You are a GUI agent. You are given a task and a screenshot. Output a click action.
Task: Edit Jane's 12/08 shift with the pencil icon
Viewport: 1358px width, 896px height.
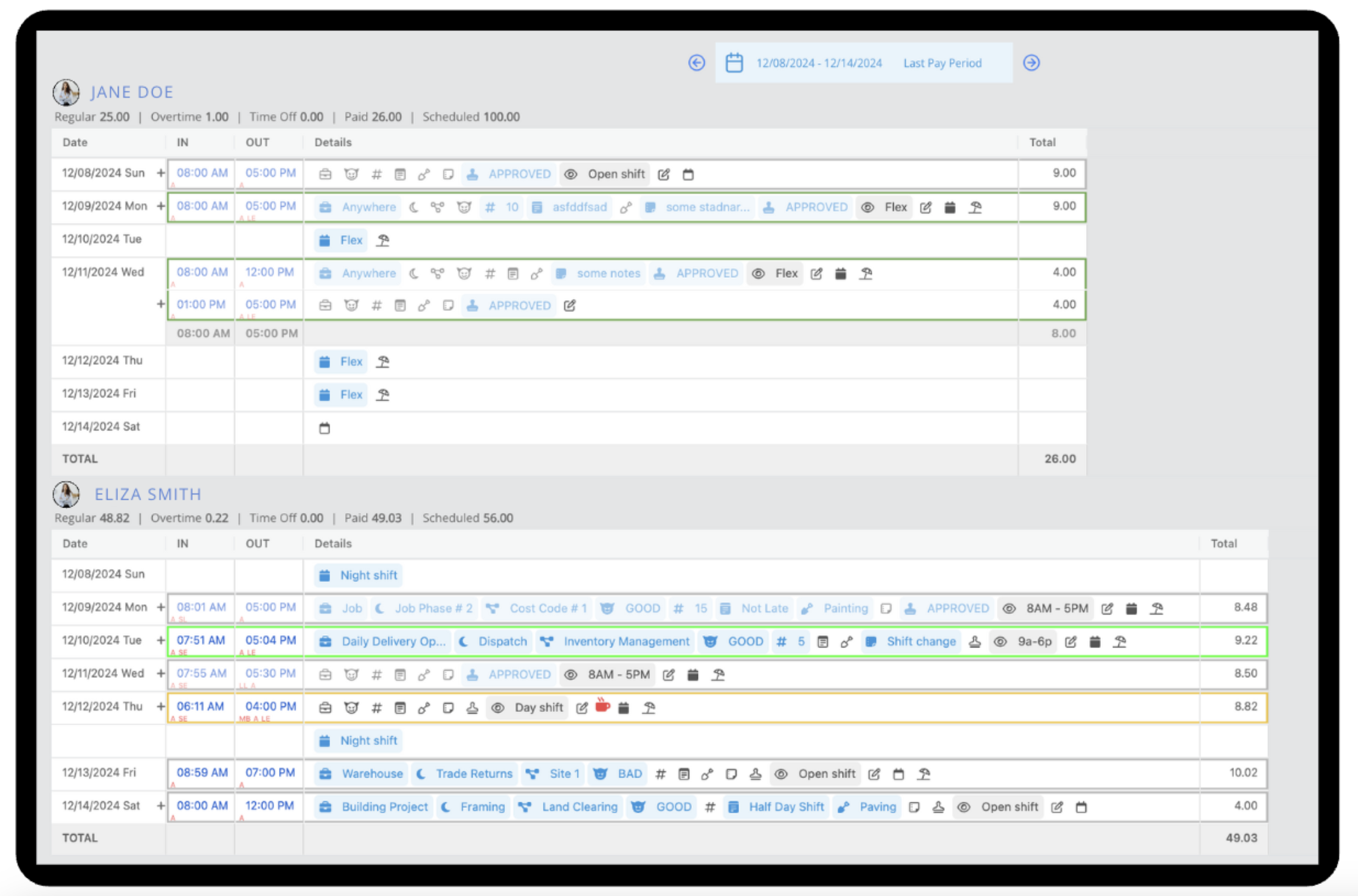(664, 174)
